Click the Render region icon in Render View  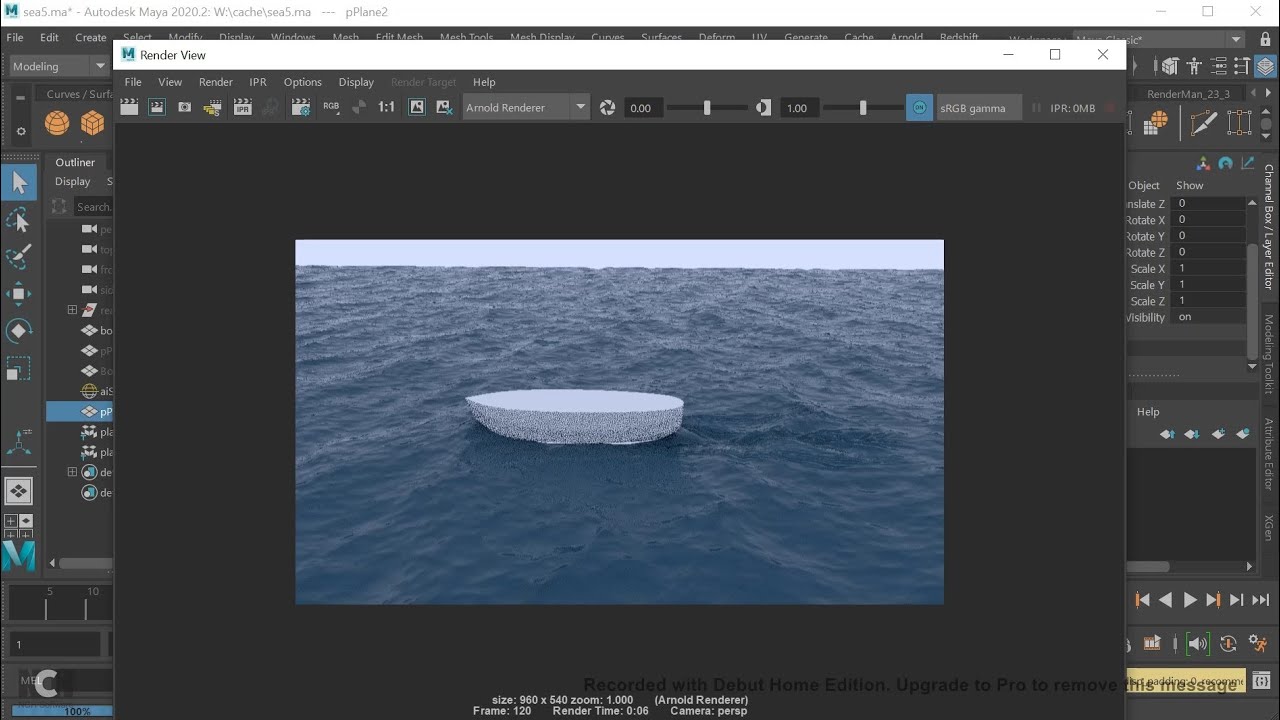click(157, 107)
